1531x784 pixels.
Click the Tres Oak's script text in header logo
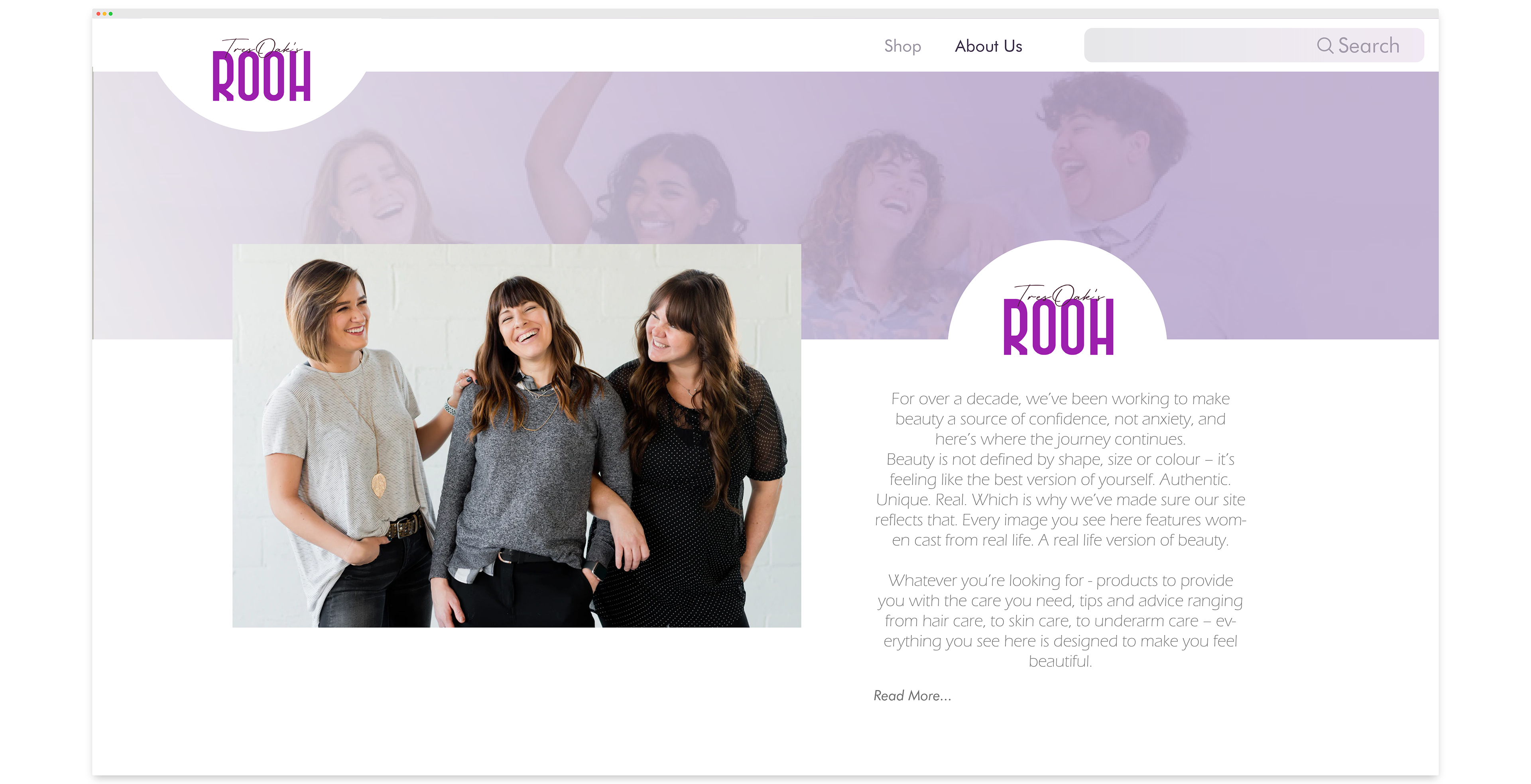[262, 46]
